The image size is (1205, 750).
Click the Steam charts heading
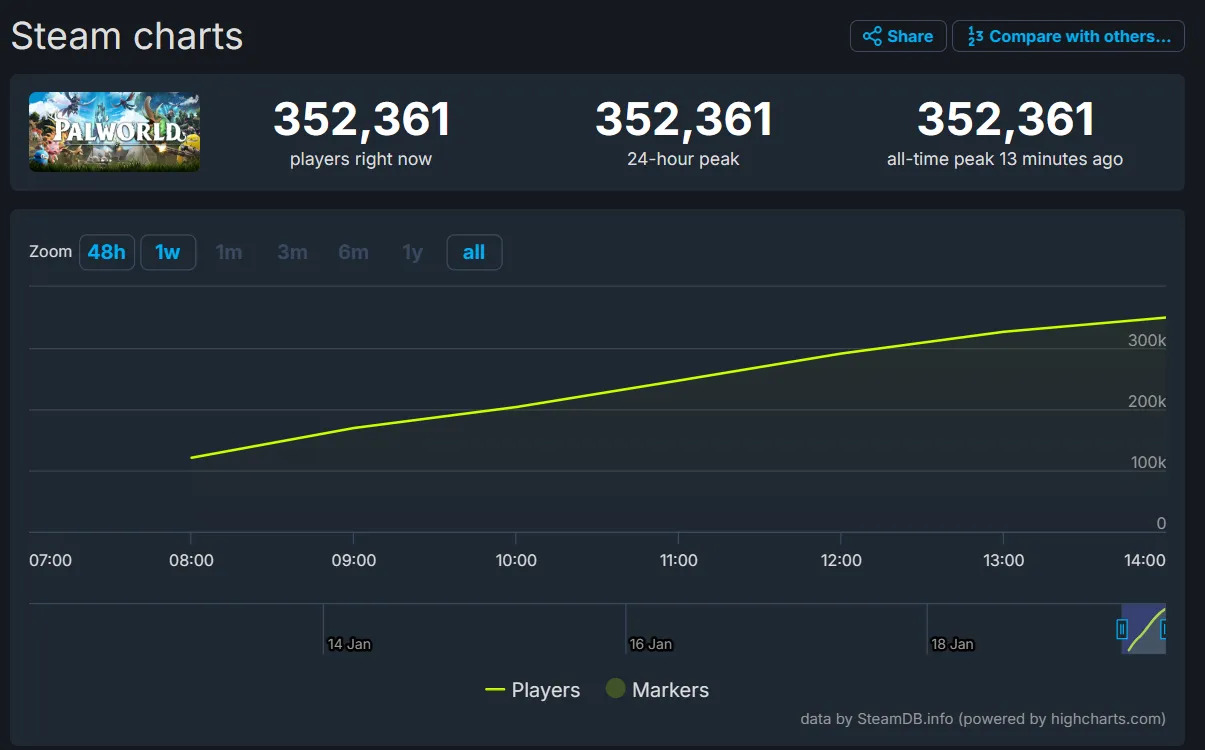pos(127,37)
